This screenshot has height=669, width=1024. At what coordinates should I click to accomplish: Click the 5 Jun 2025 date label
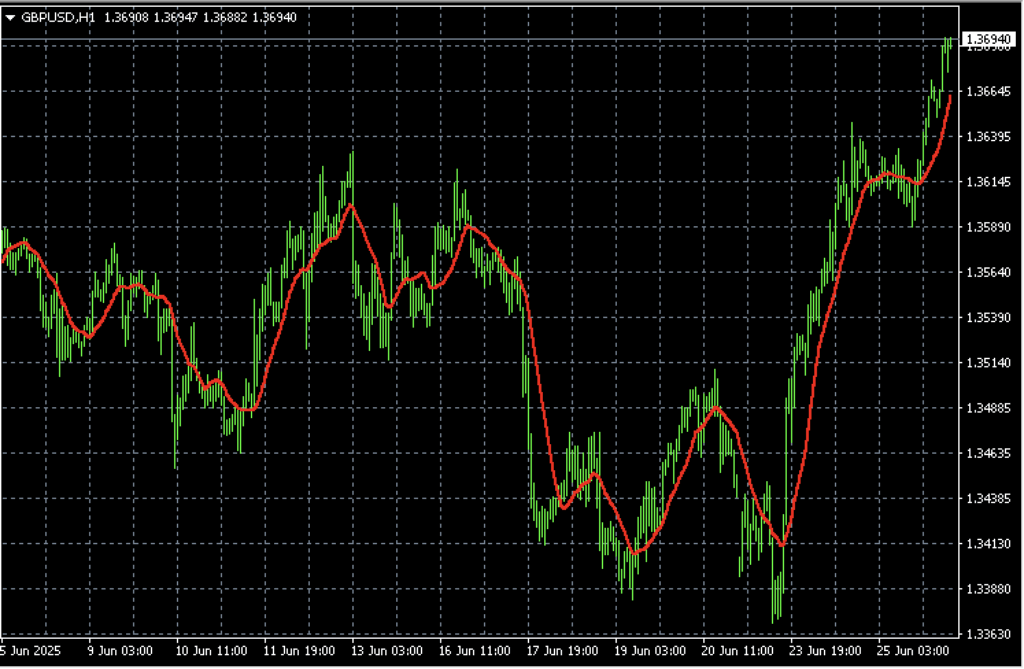coord(31,650)
